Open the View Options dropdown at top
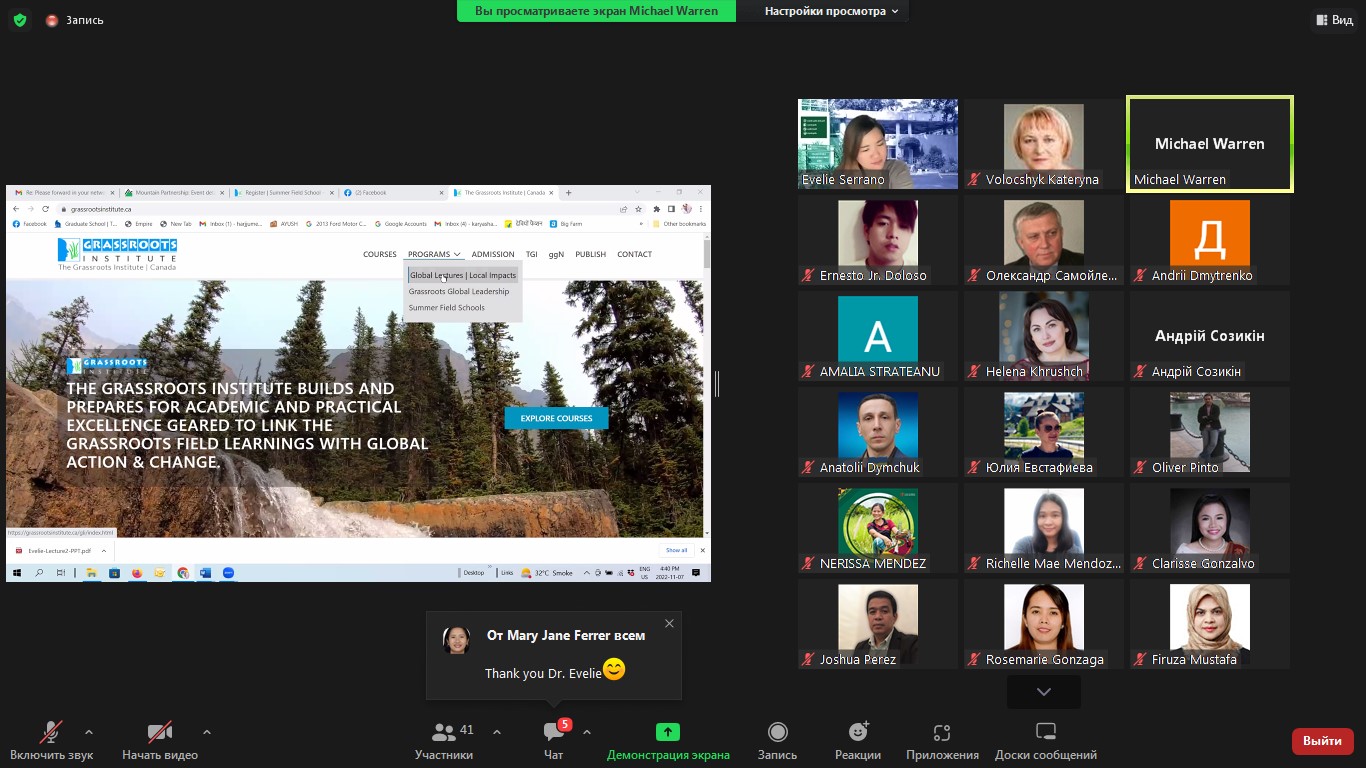This screenshot has height=768, width=1366. tap(830, 11)
